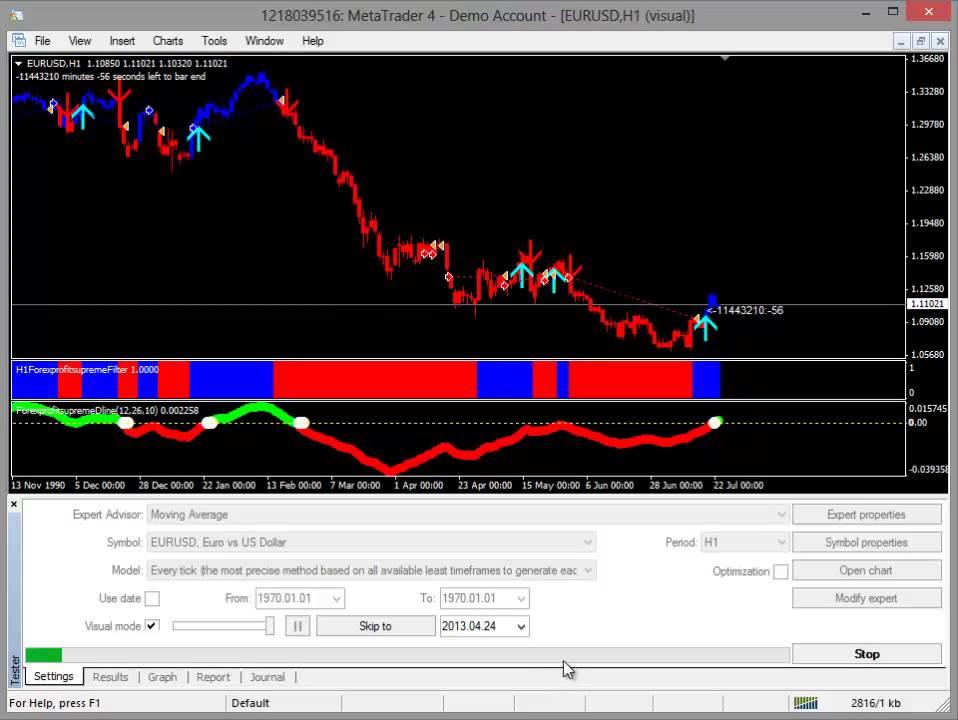958x720 pixels.
Task: Click the Default profile in status bar
Action: click(250, 703)
